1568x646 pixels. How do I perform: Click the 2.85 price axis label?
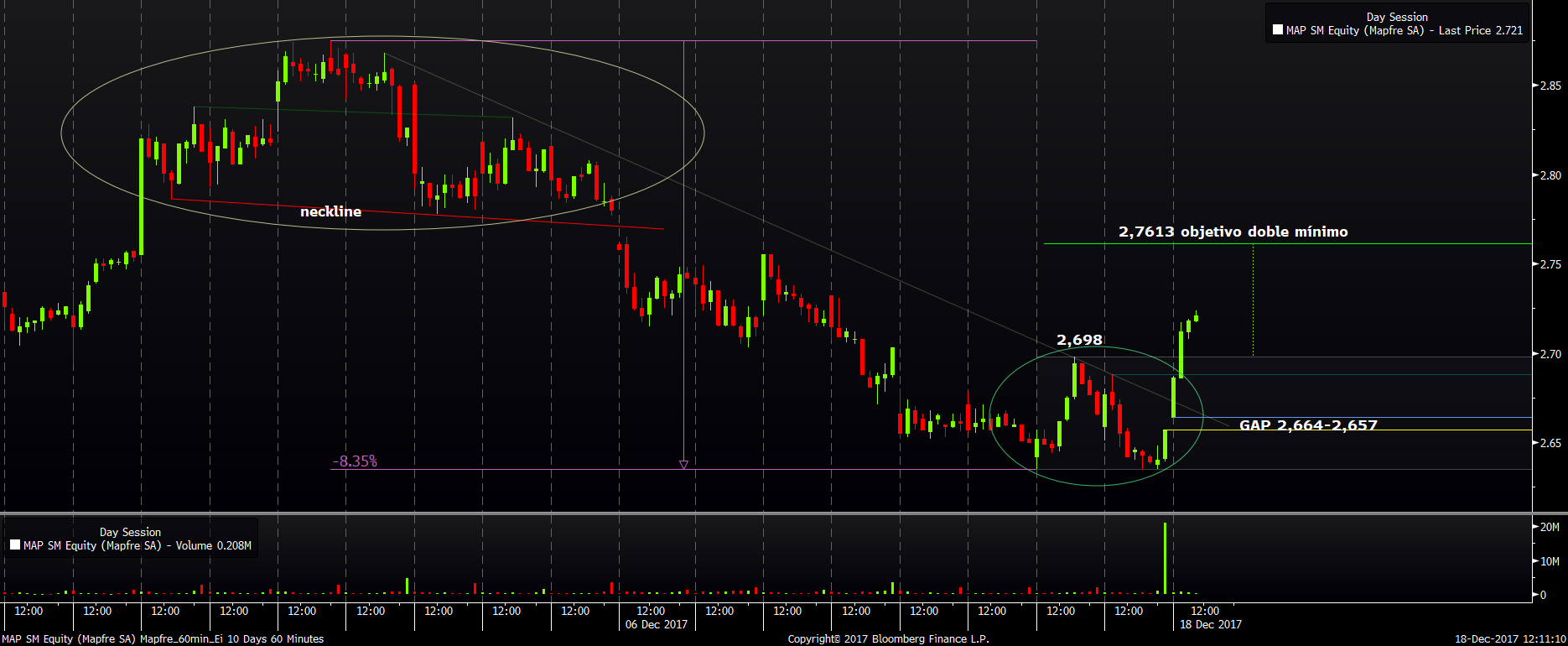(1550, 86)
